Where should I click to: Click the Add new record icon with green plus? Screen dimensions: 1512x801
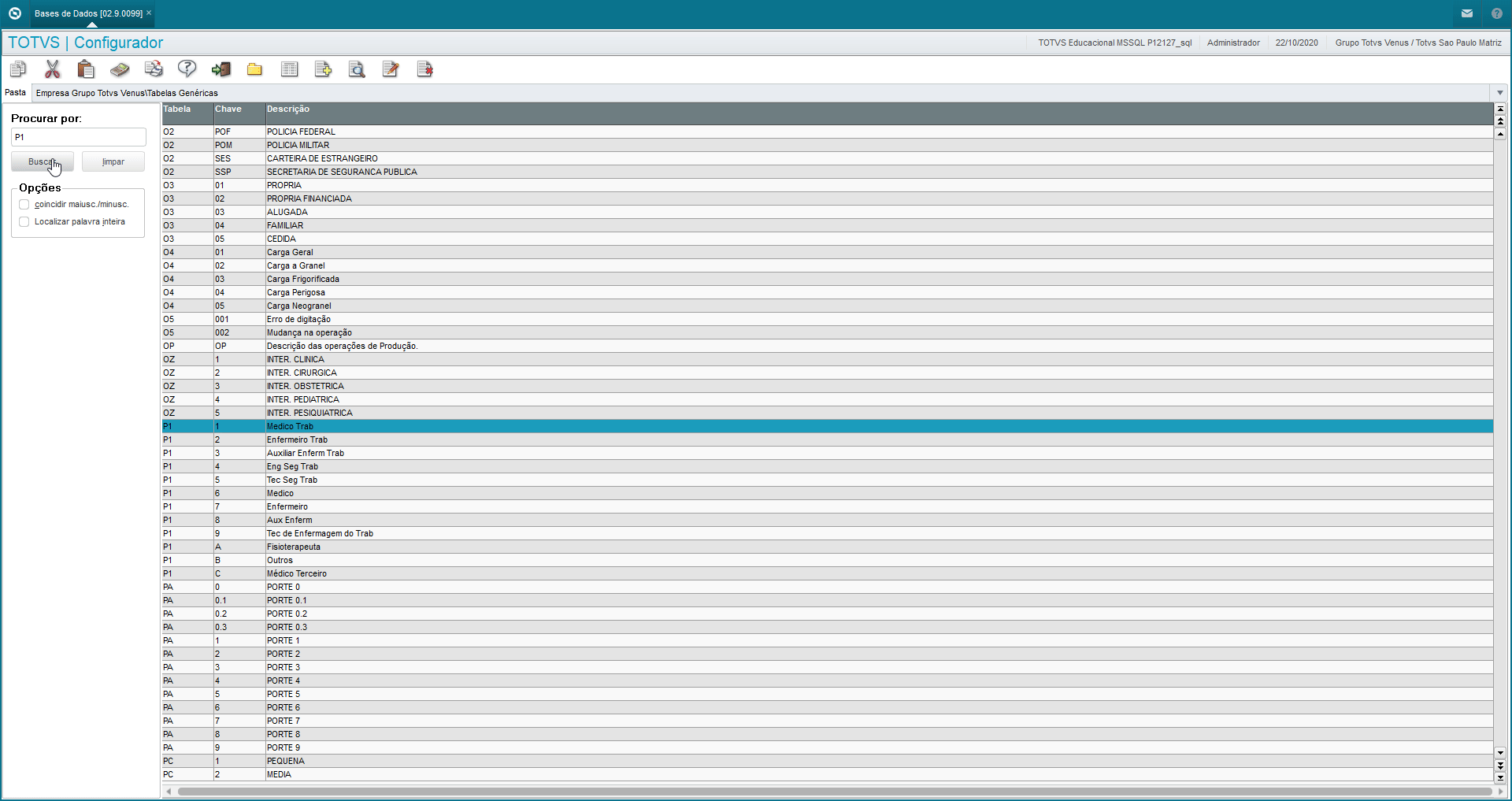point(323,69)
